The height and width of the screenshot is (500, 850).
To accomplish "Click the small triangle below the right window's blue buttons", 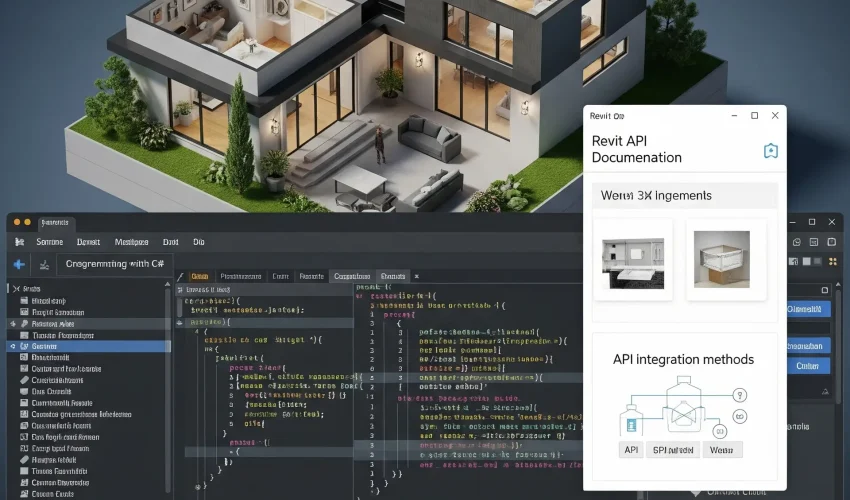I will [x=825, y=392].
